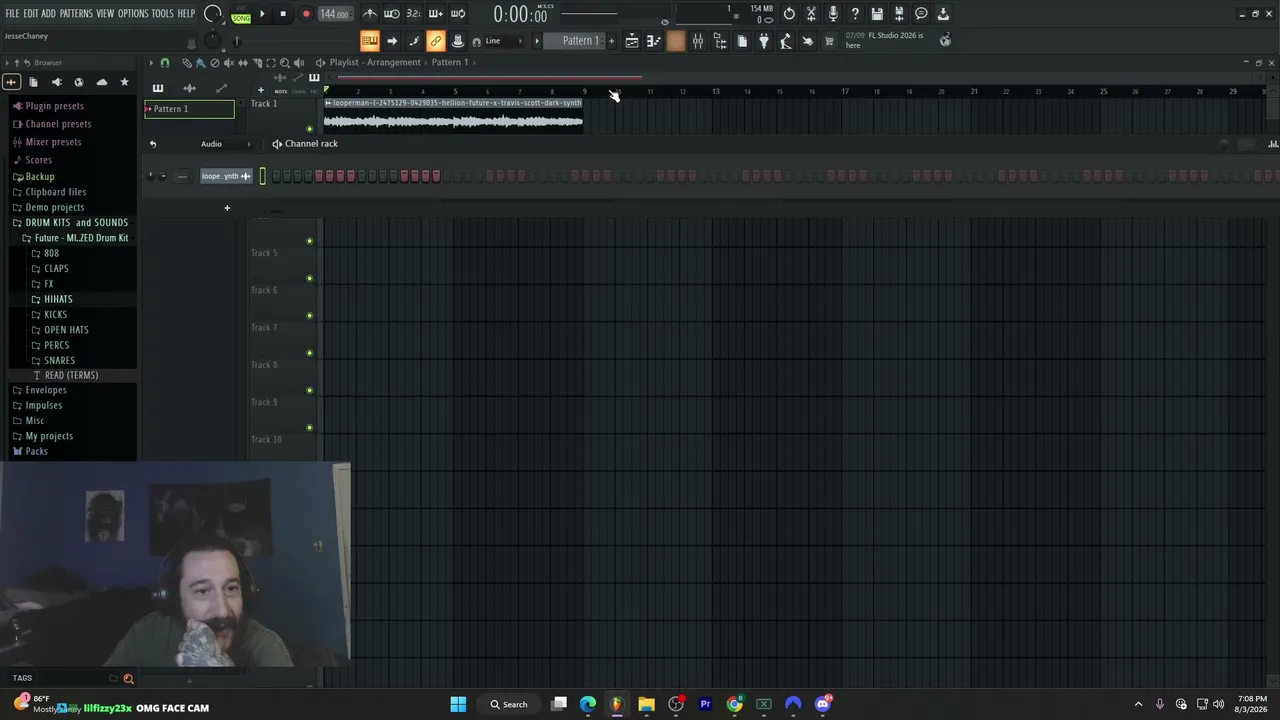The height and width of the screenshot is (720, 1280).
Task: Select the Paint brush tool in Playlist
Action: [200, 62]
